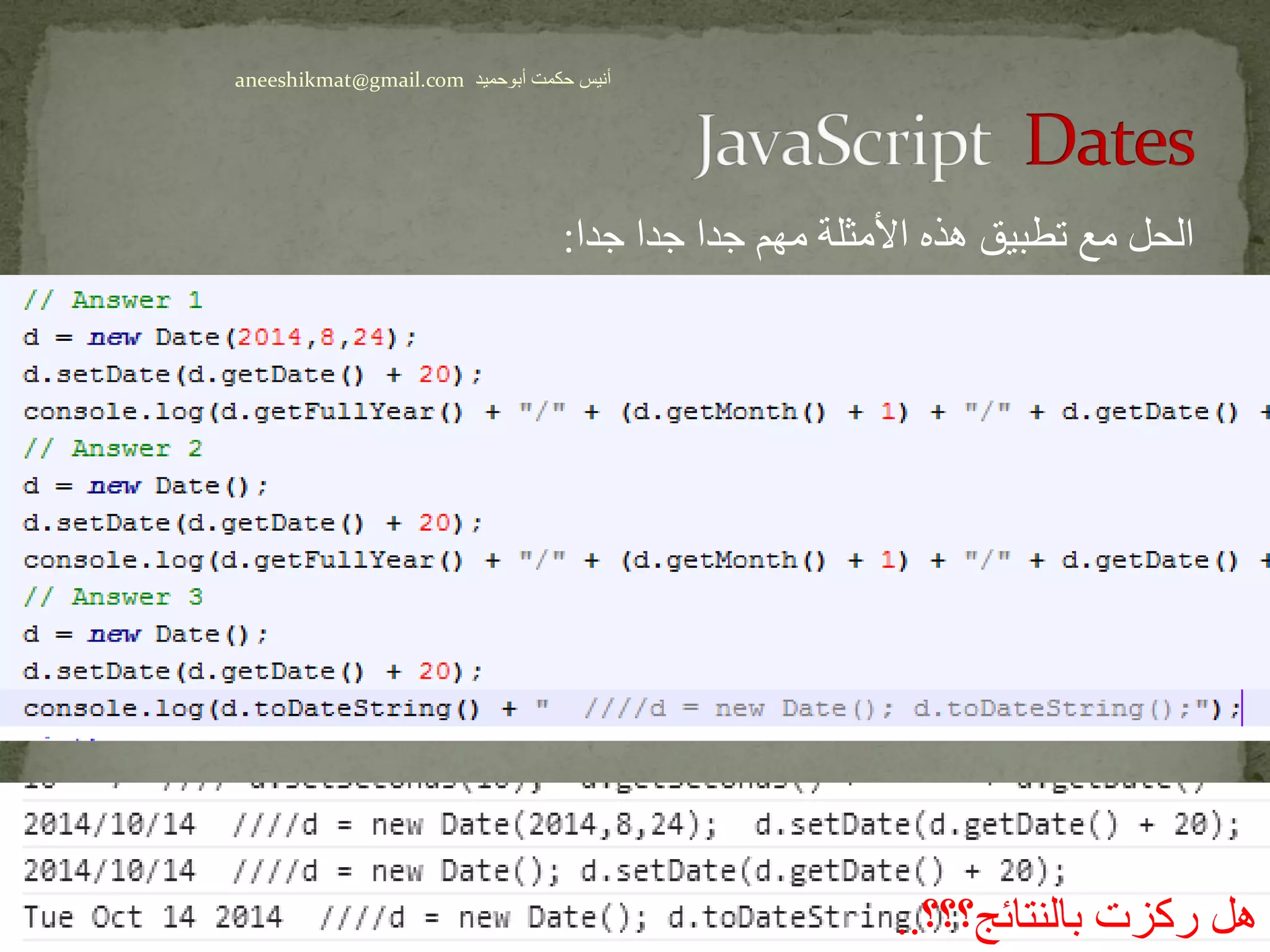Click first 'd.setDate(d.getDate() + 20)' line

coord(252,375)
